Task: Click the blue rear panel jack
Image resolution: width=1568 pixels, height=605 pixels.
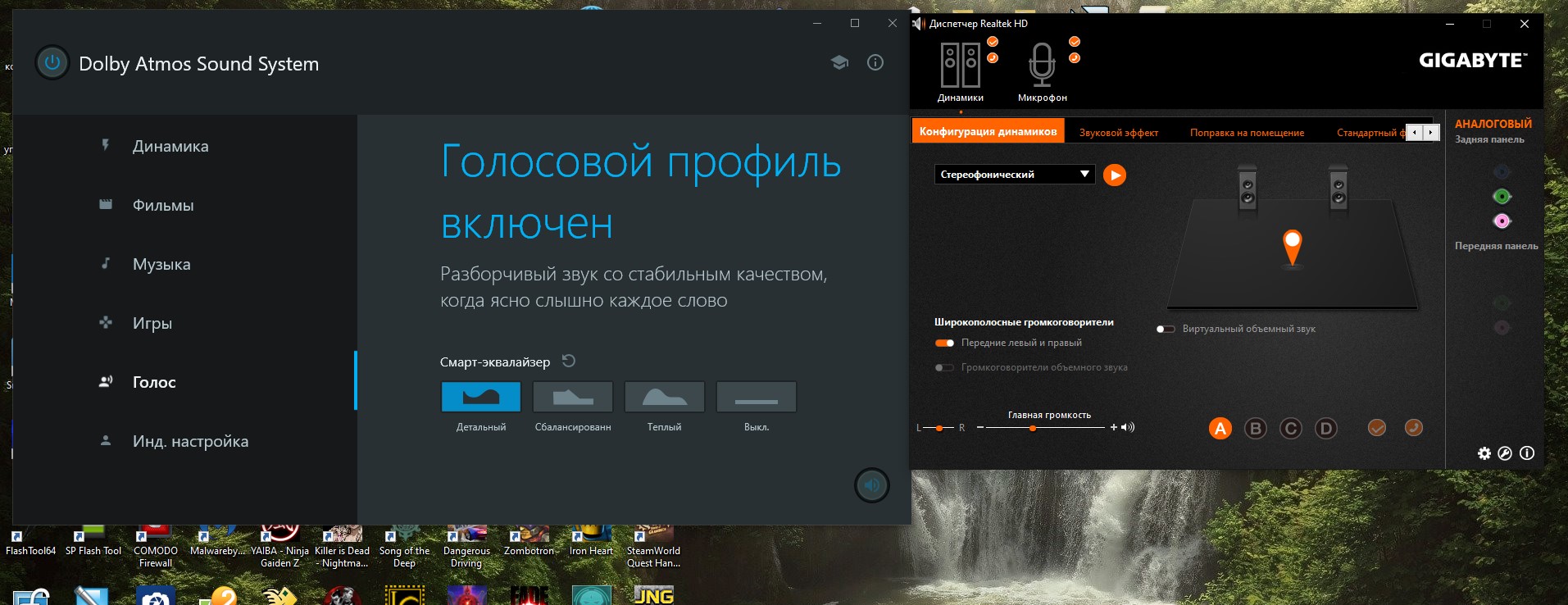Action: (x=1502, y=171)
